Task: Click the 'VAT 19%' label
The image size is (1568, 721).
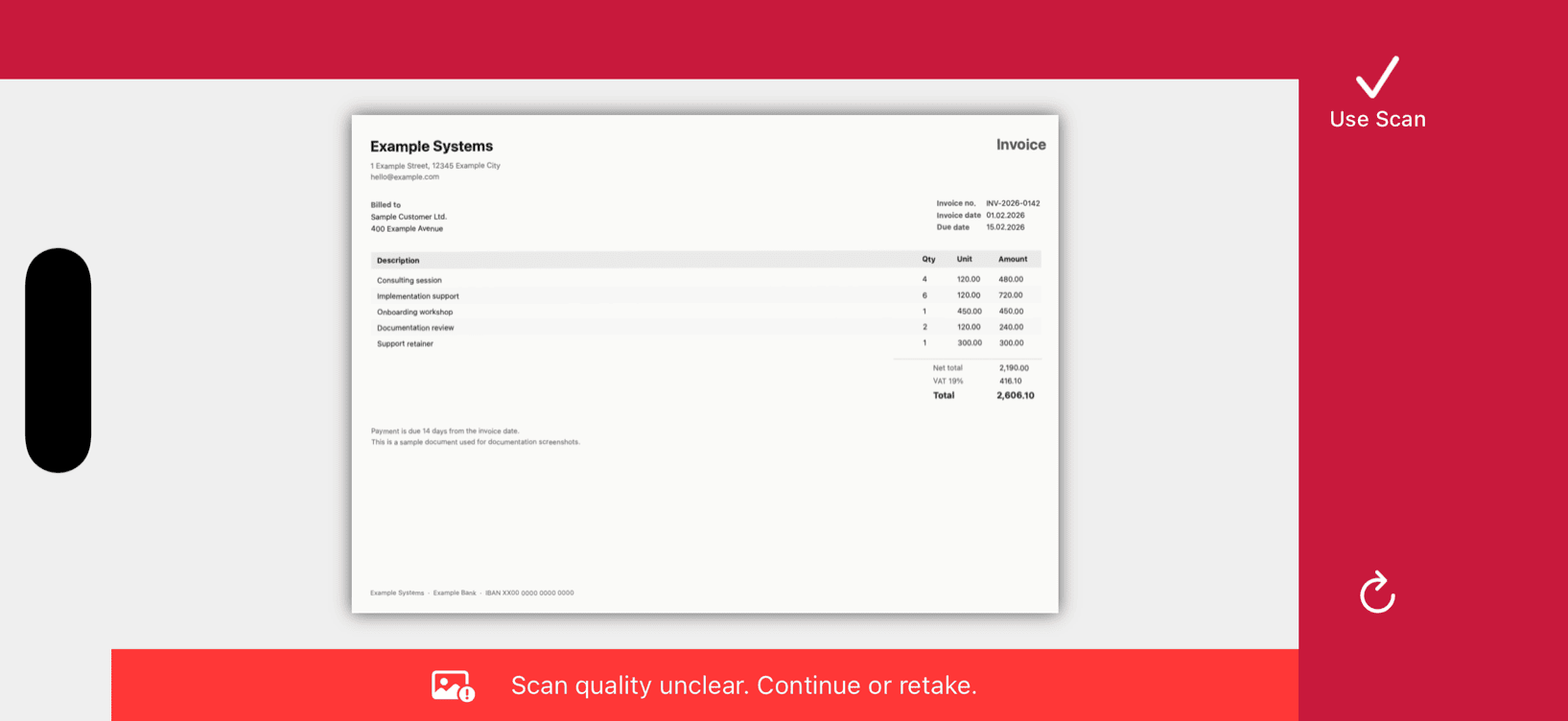Action: point(948,382)
